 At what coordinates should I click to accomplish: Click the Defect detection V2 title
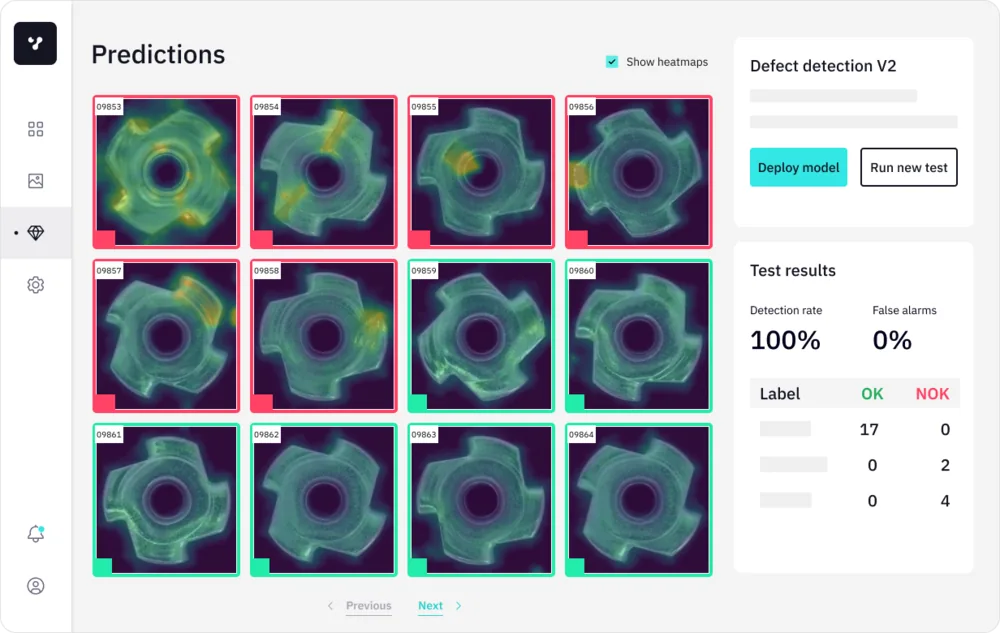[823, 66]
